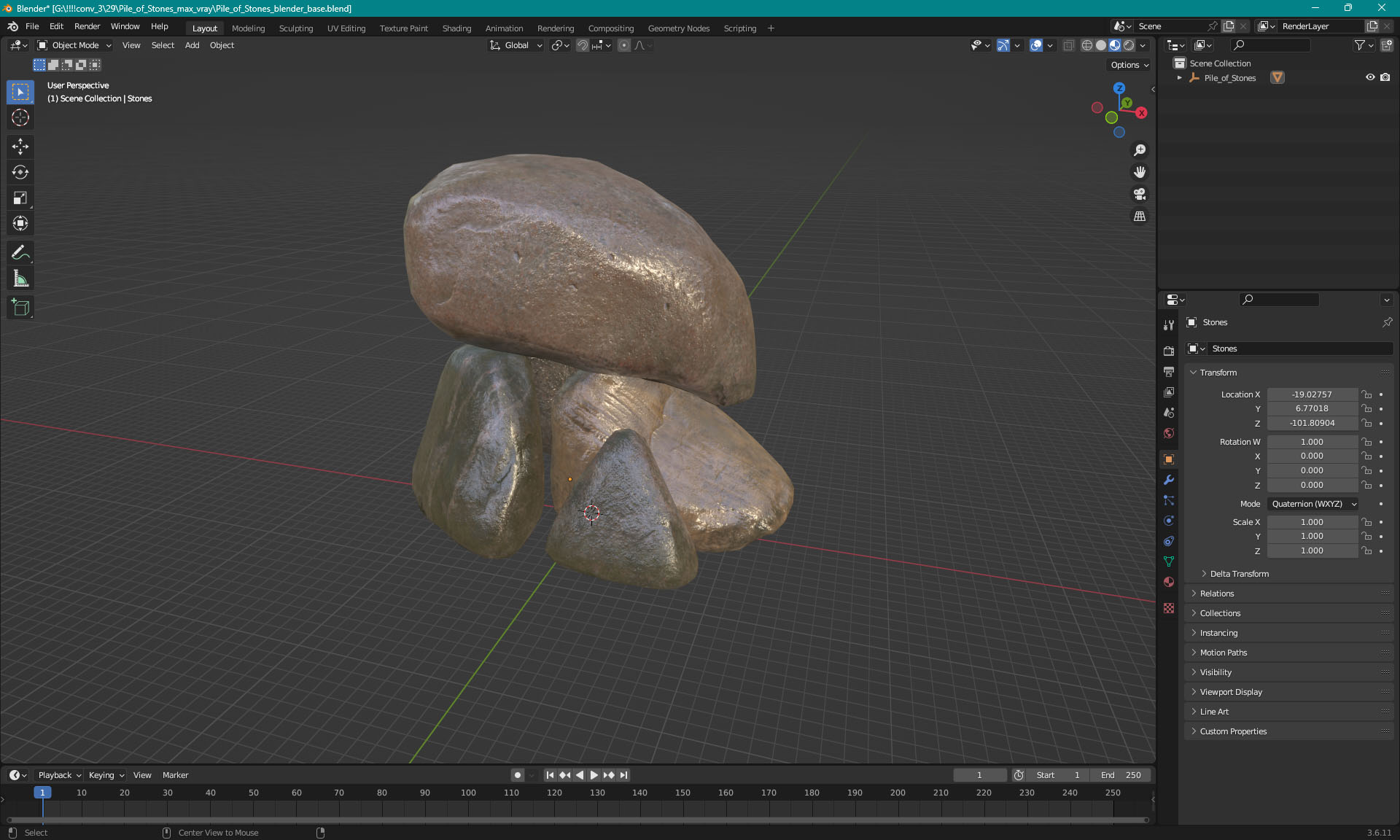Open Modifier properties wrench tab

click(x=1169, y=480)
